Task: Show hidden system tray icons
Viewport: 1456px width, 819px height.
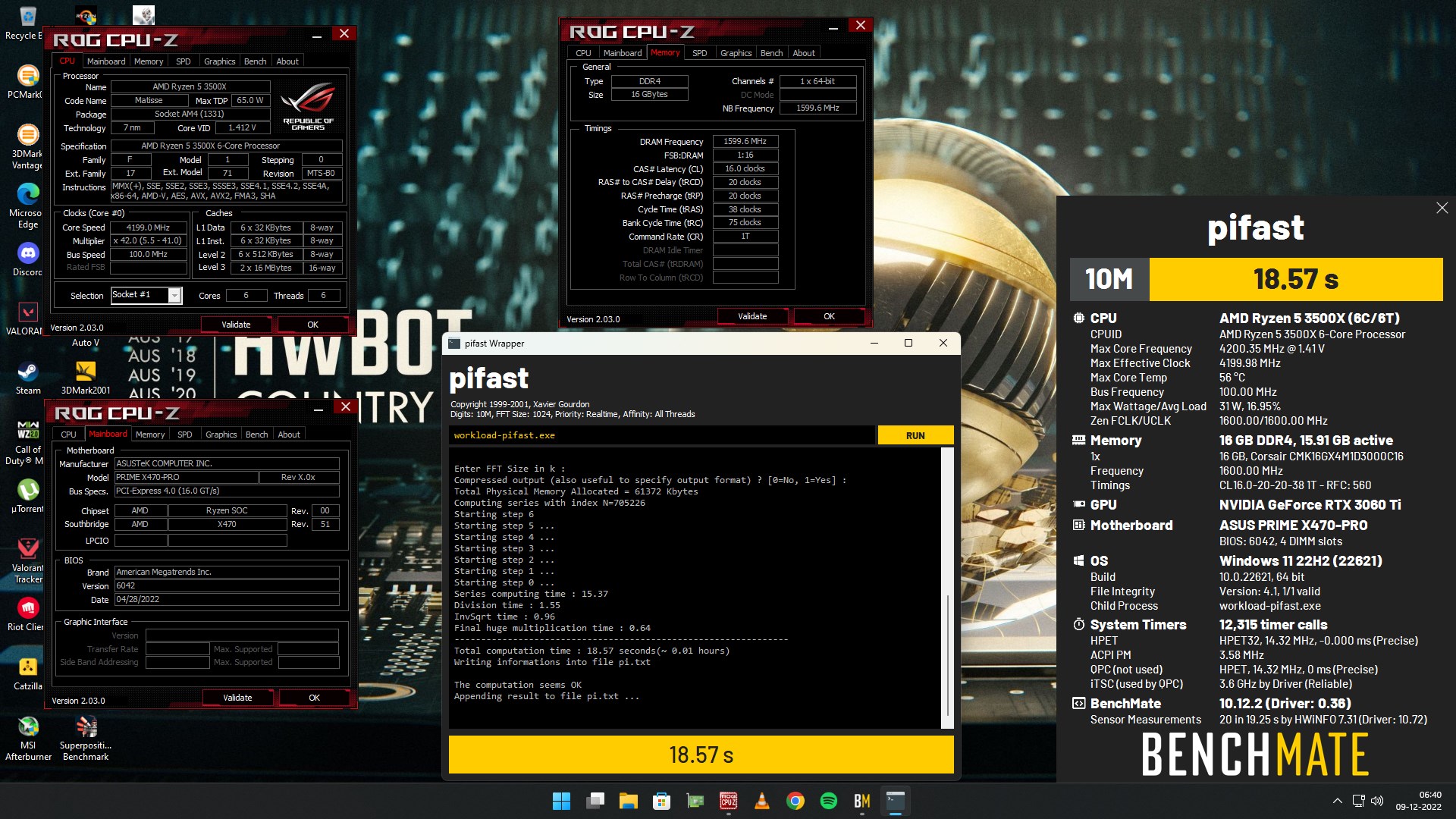Action: pyautogui.click(x=1338, y=801)
